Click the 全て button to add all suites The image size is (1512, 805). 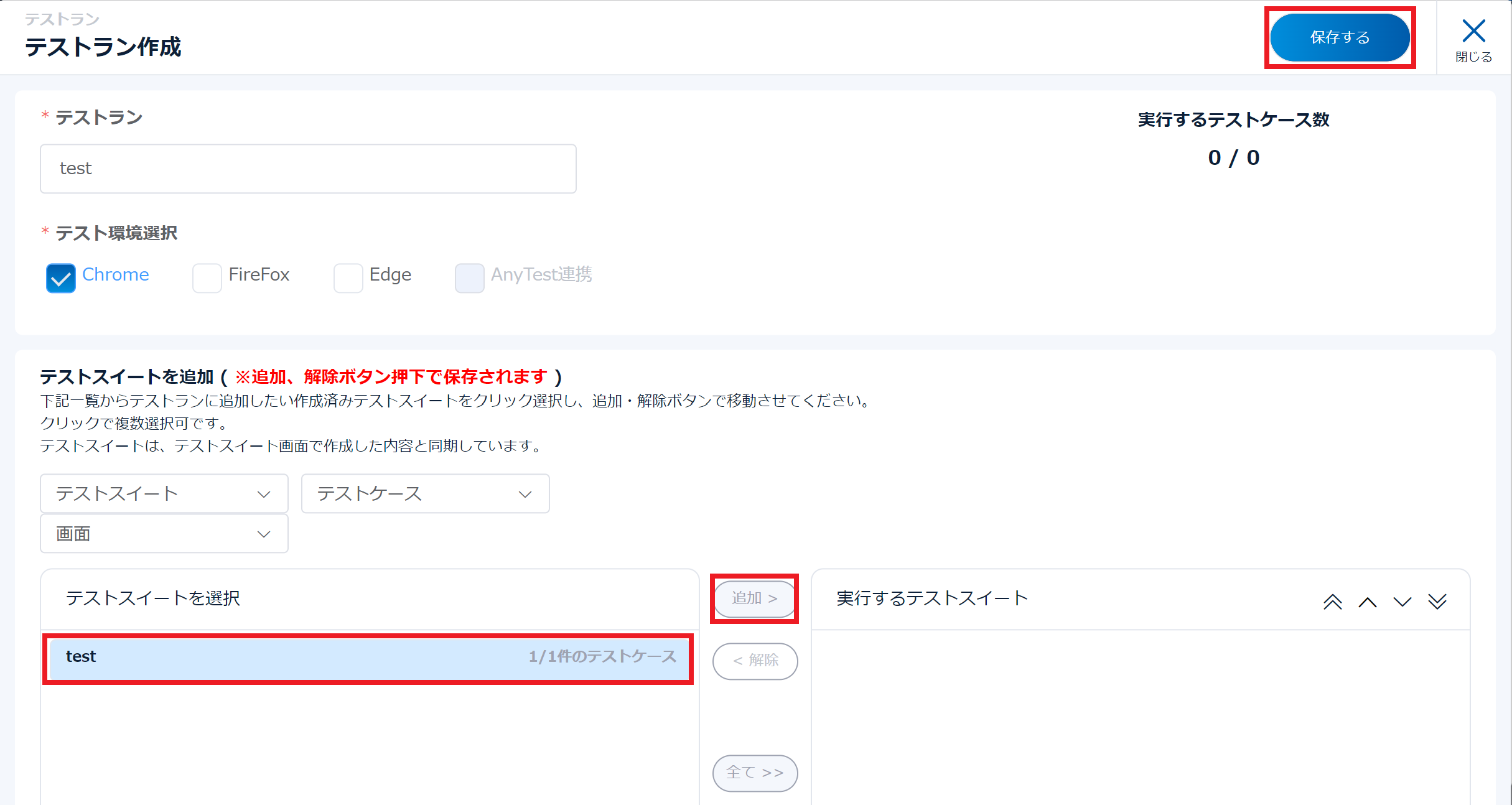pos(755,773)
